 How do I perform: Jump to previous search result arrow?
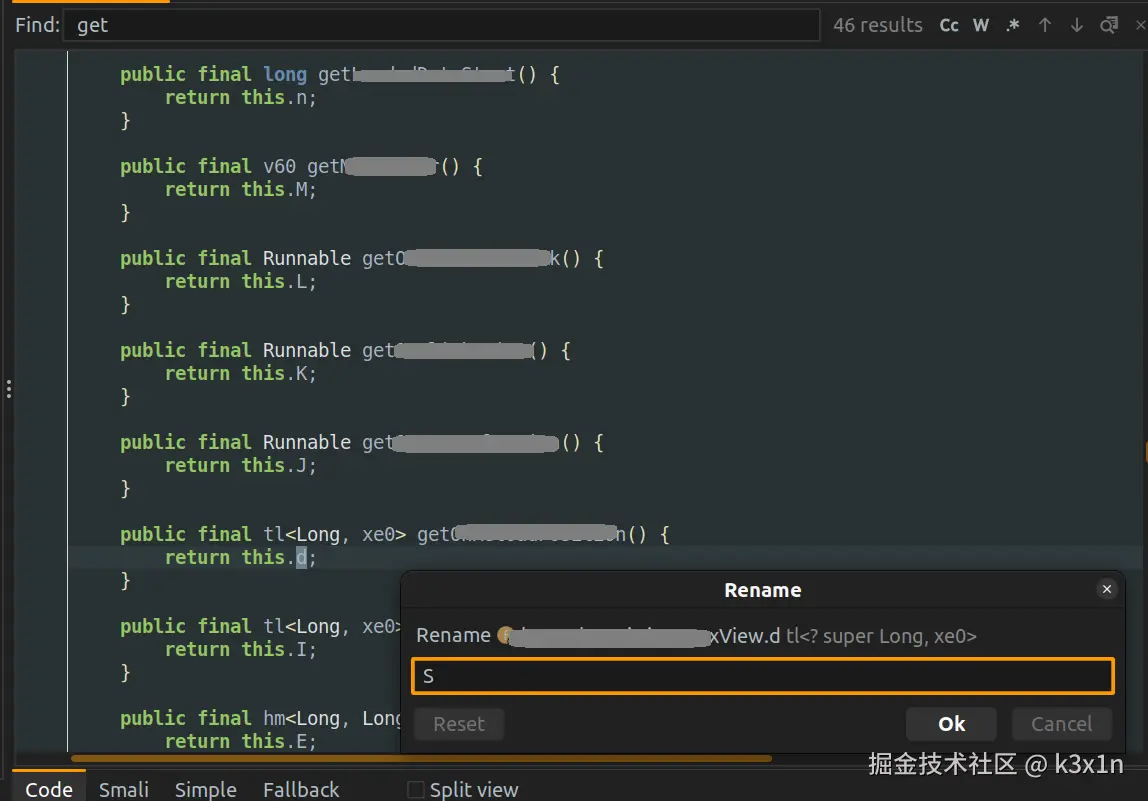[1045, 25]
